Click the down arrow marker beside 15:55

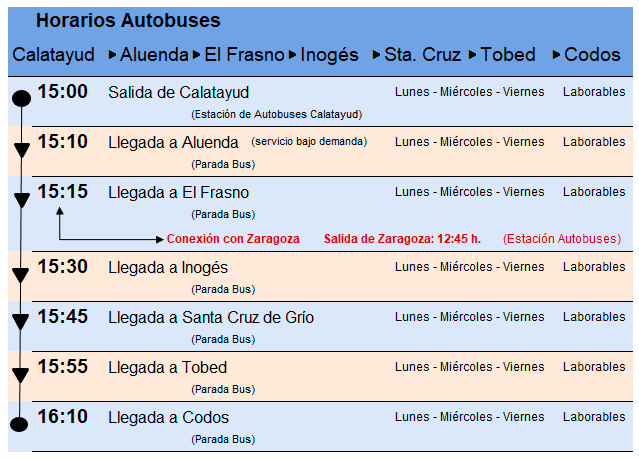[20, 375]
